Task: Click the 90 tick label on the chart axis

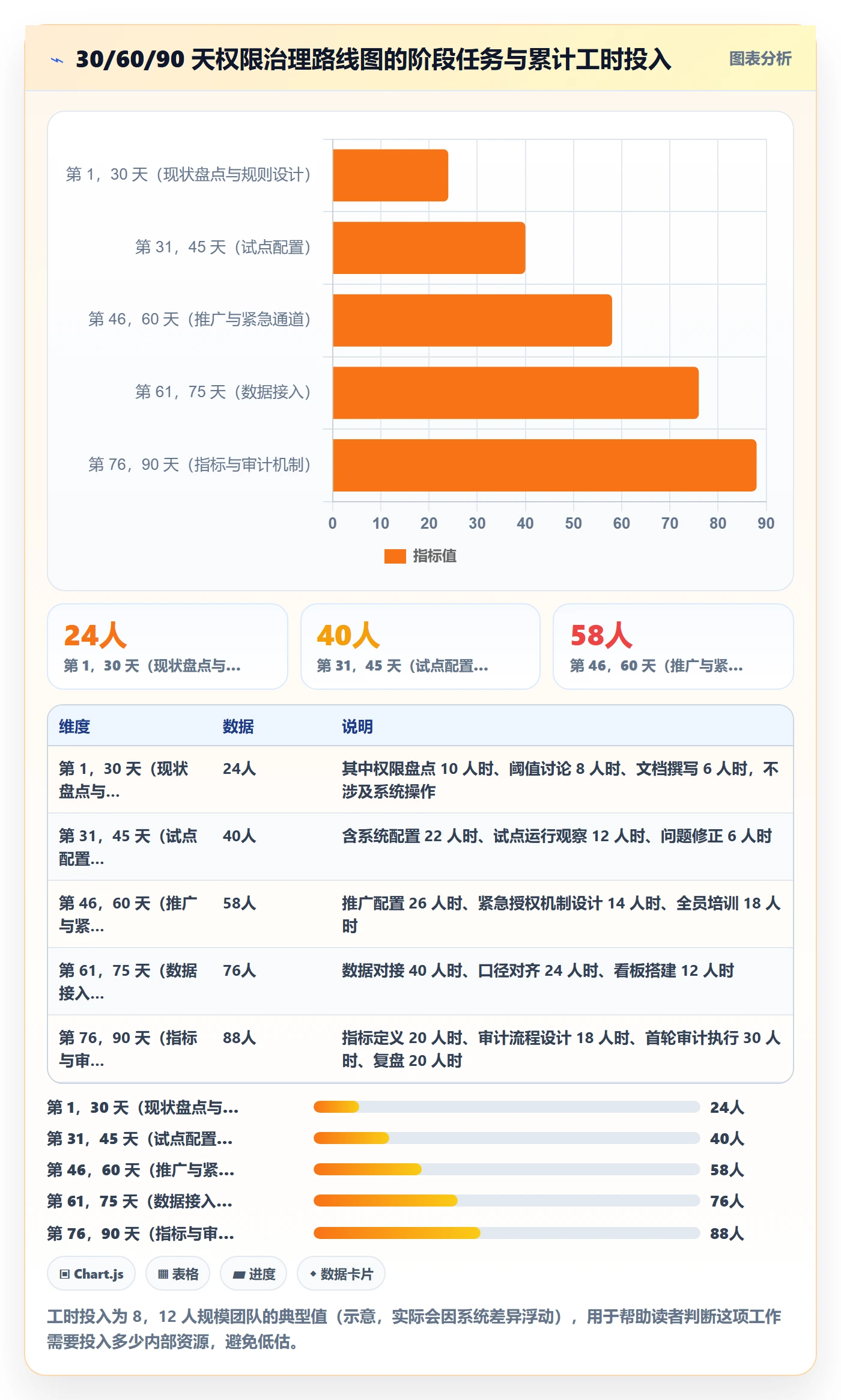Action: coord(766,523)
